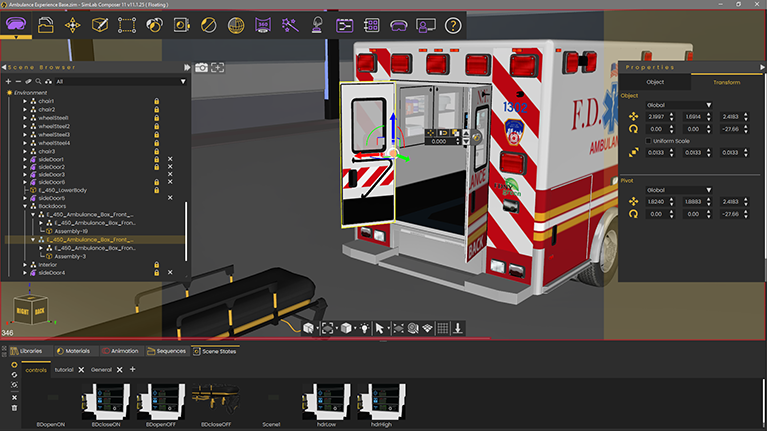The image size is (767, 431).
Task: Open Pivot coordinate 'Global' dropdown
Action: pyautogui.click(x=679, y=190)
